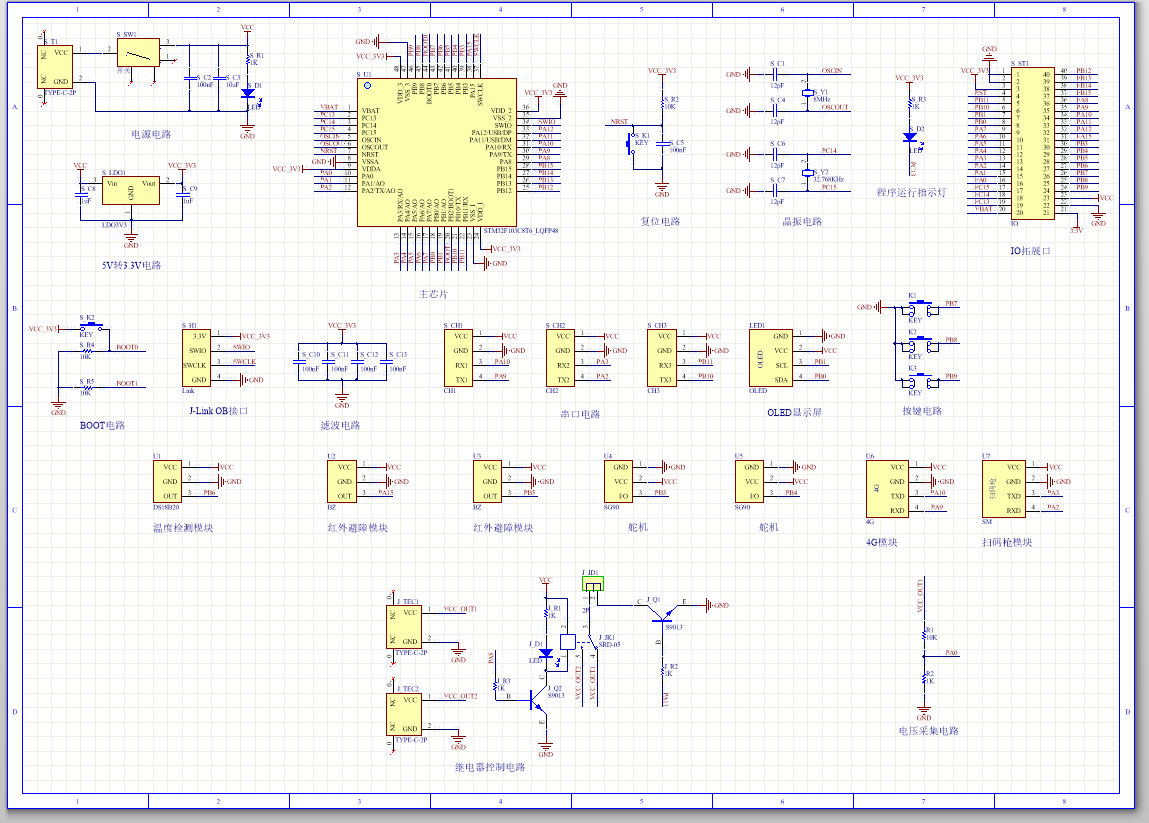Select the S_SW1 switch component

(138, 53)
